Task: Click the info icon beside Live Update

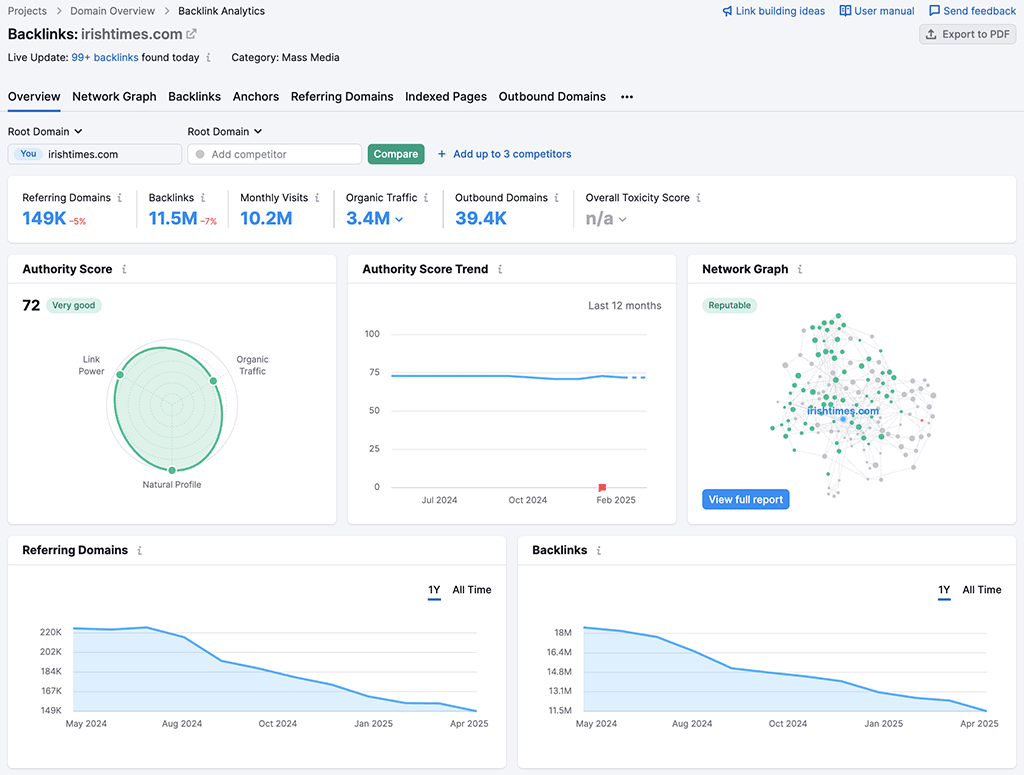Action: (x=208, y=57)
